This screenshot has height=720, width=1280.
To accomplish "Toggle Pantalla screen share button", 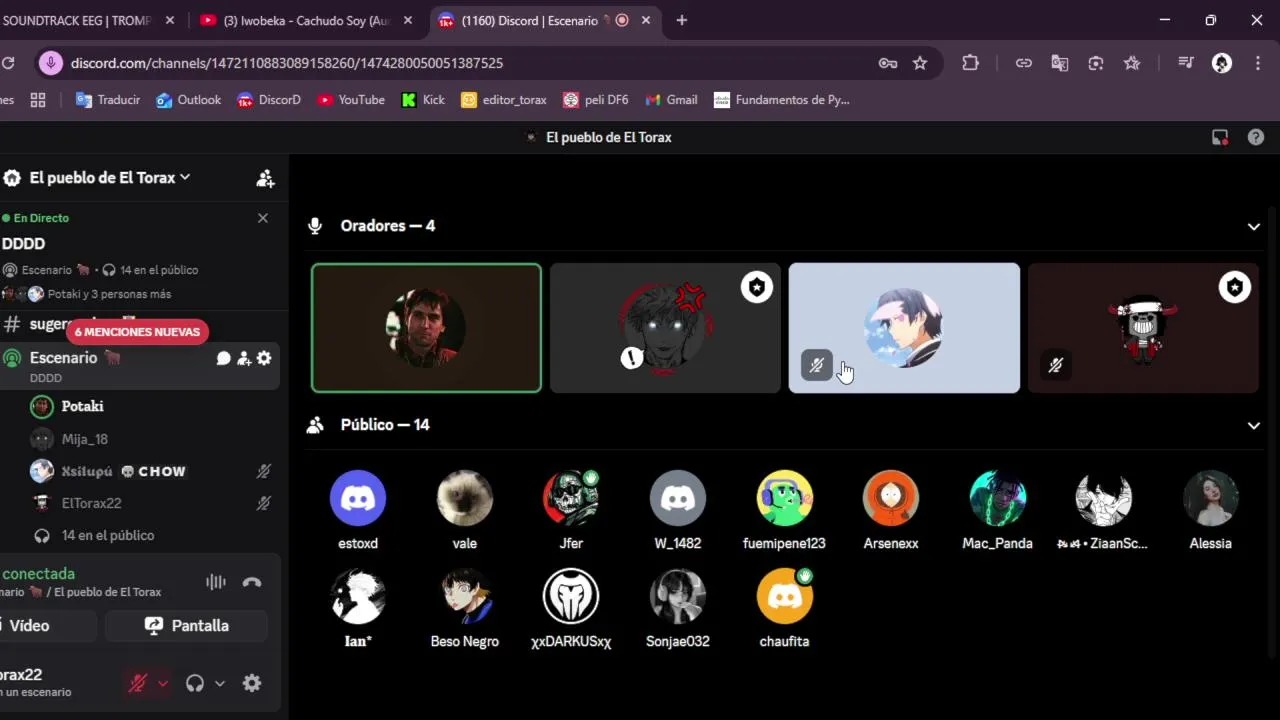I will click(186, 626).
